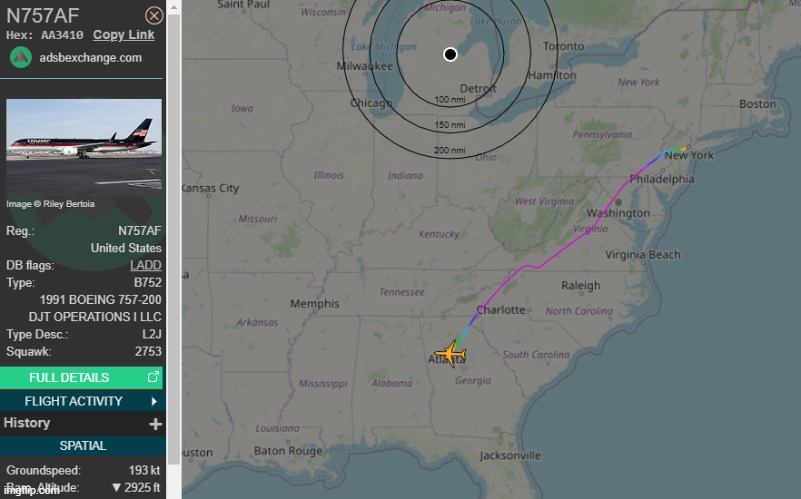Close the N757AF aircraft info panel
Screen dimensions: 801x499
pyautogui.click(x=154, y=15)
